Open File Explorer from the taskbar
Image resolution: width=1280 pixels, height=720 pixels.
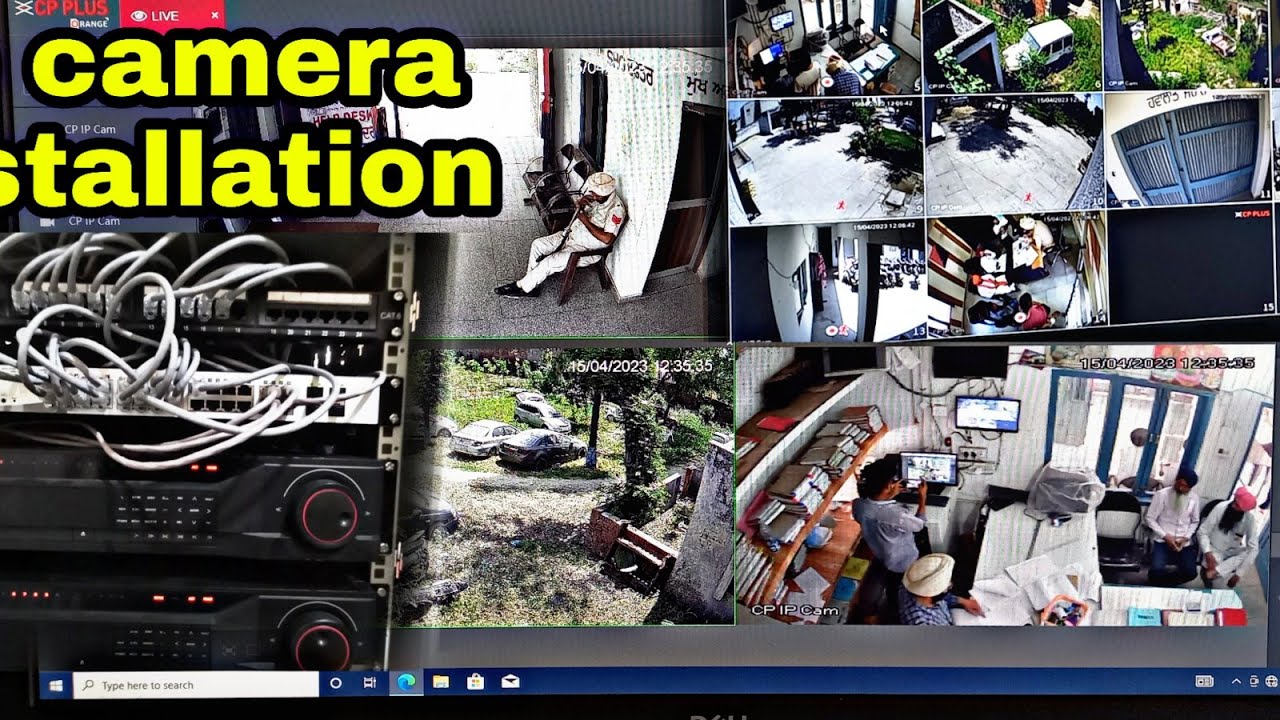[440, 683]
